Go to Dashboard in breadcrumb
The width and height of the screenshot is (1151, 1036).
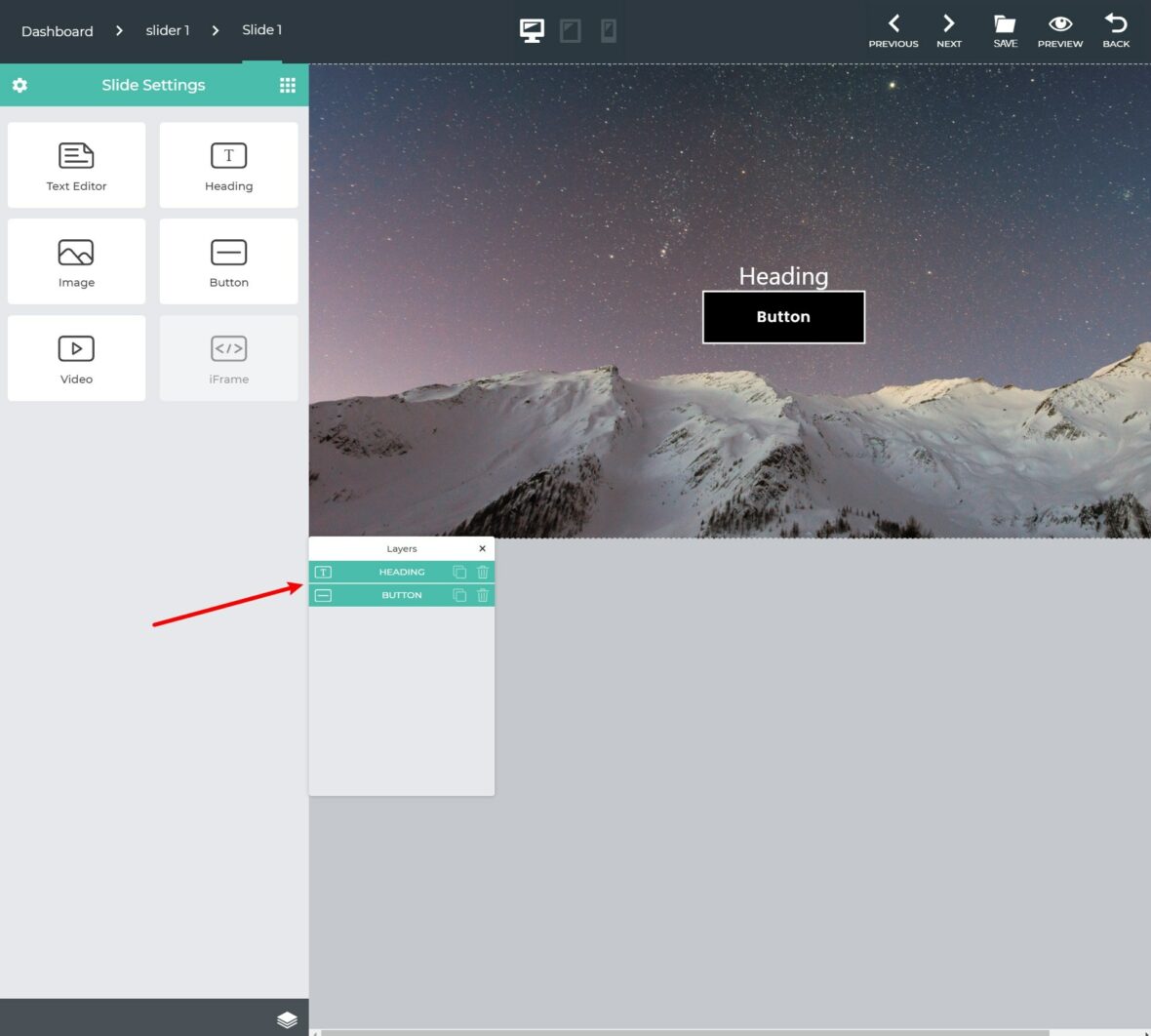tap(58, 31)
